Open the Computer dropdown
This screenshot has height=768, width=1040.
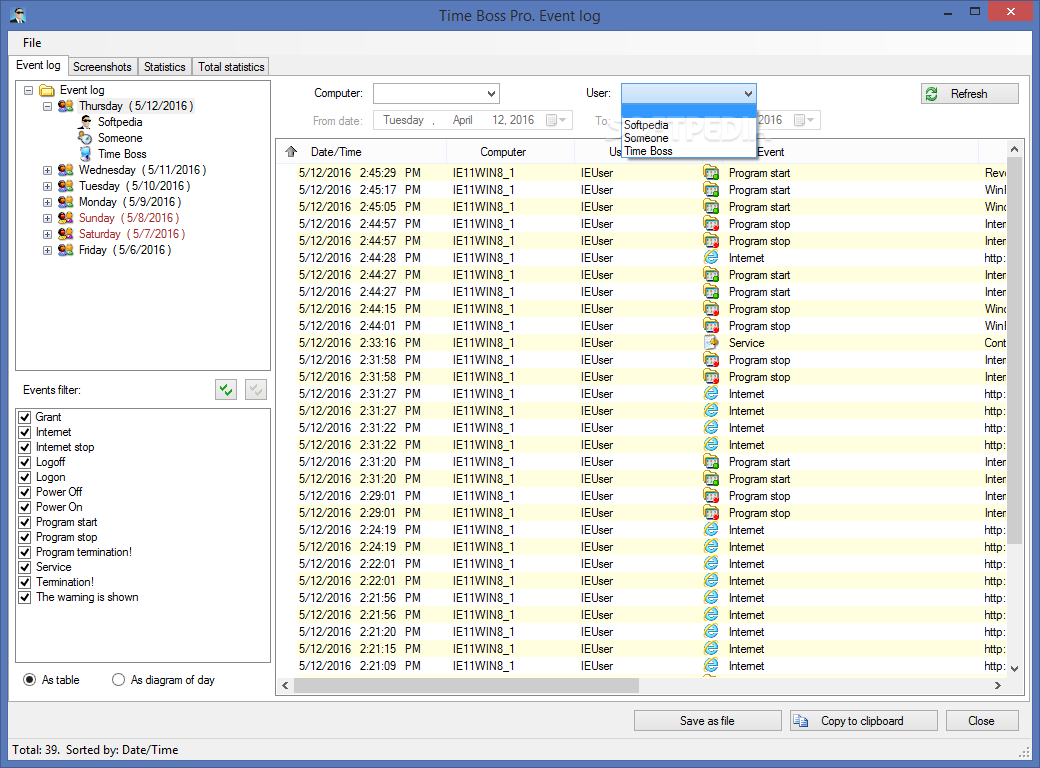tap(491, 94)
